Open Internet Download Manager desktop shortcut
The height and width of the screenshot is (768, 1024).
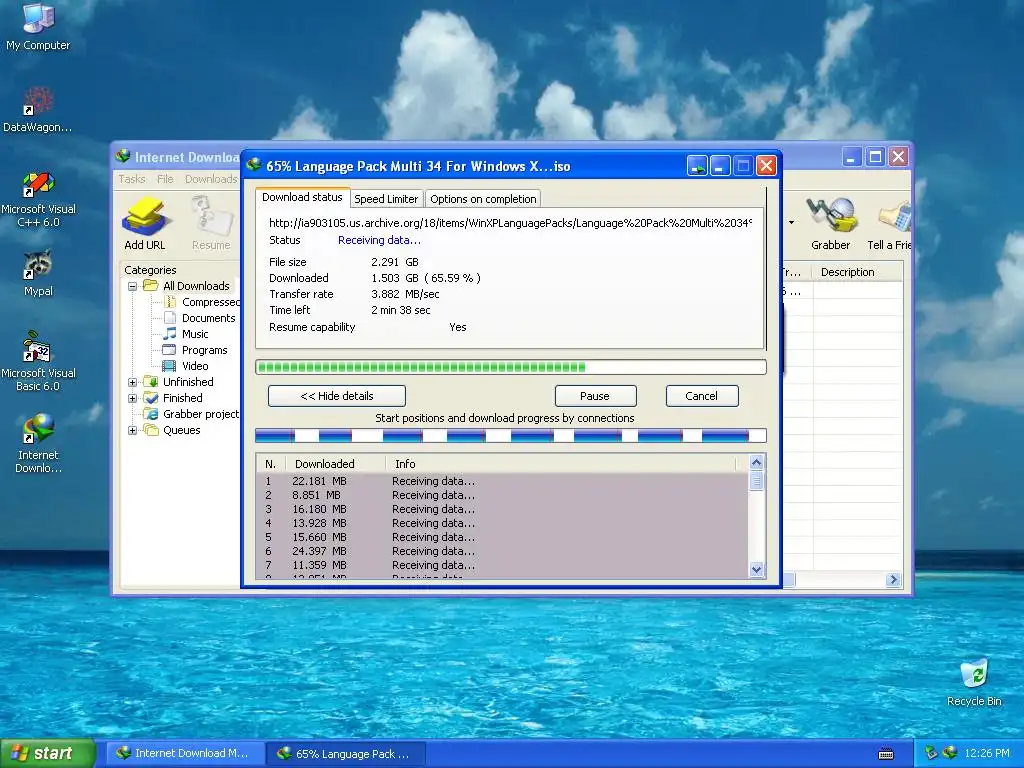pos(38,443)
